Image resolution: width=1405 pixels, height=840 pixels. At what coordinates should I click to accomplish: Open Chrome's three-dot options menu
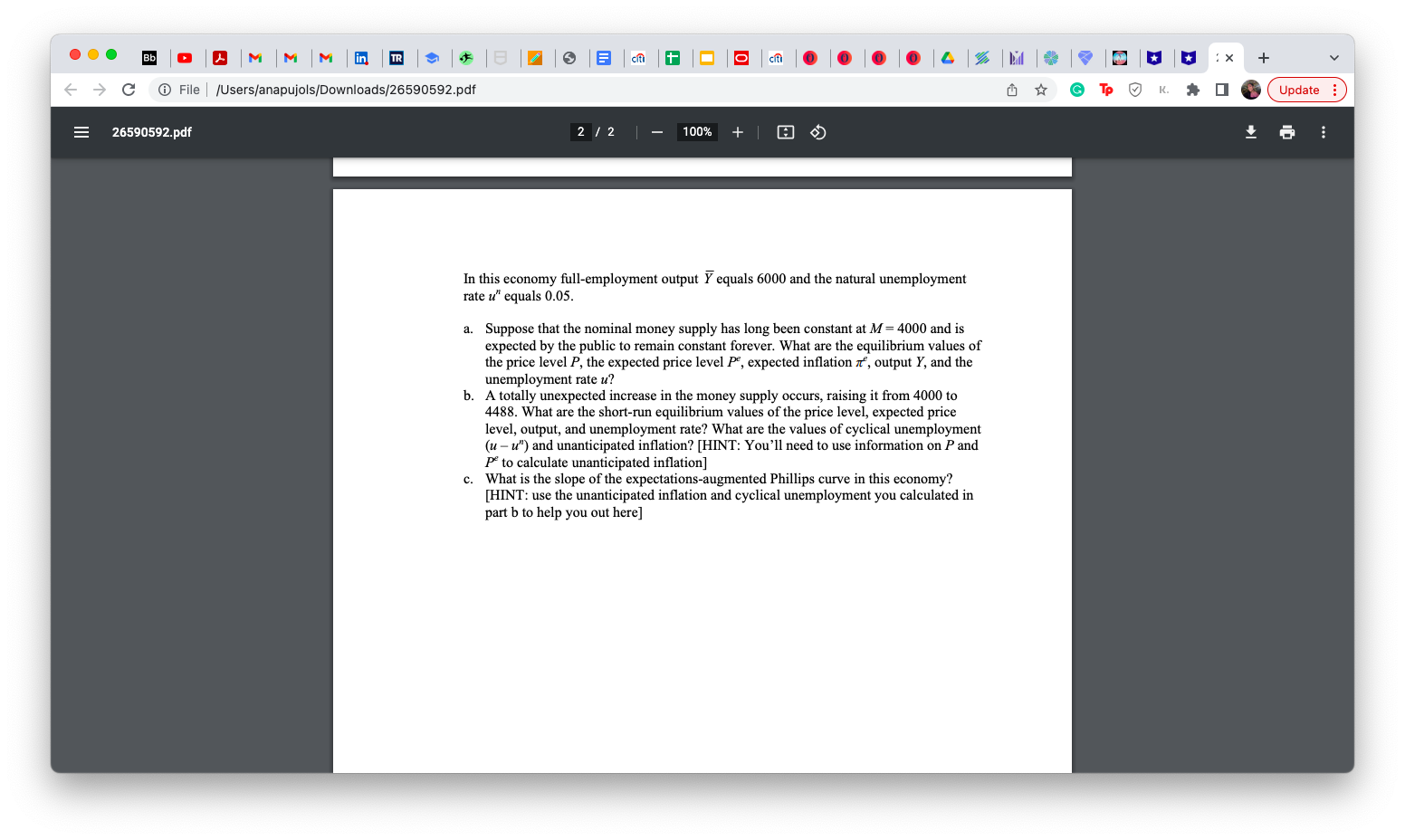tap(1334, 90)
